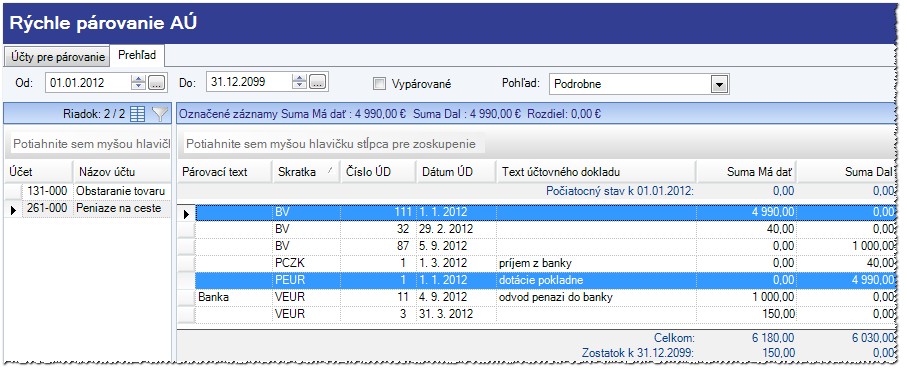The image size is (907, 373).
Task: Expand the Pohľad dropdown
Action: (719, 84)
